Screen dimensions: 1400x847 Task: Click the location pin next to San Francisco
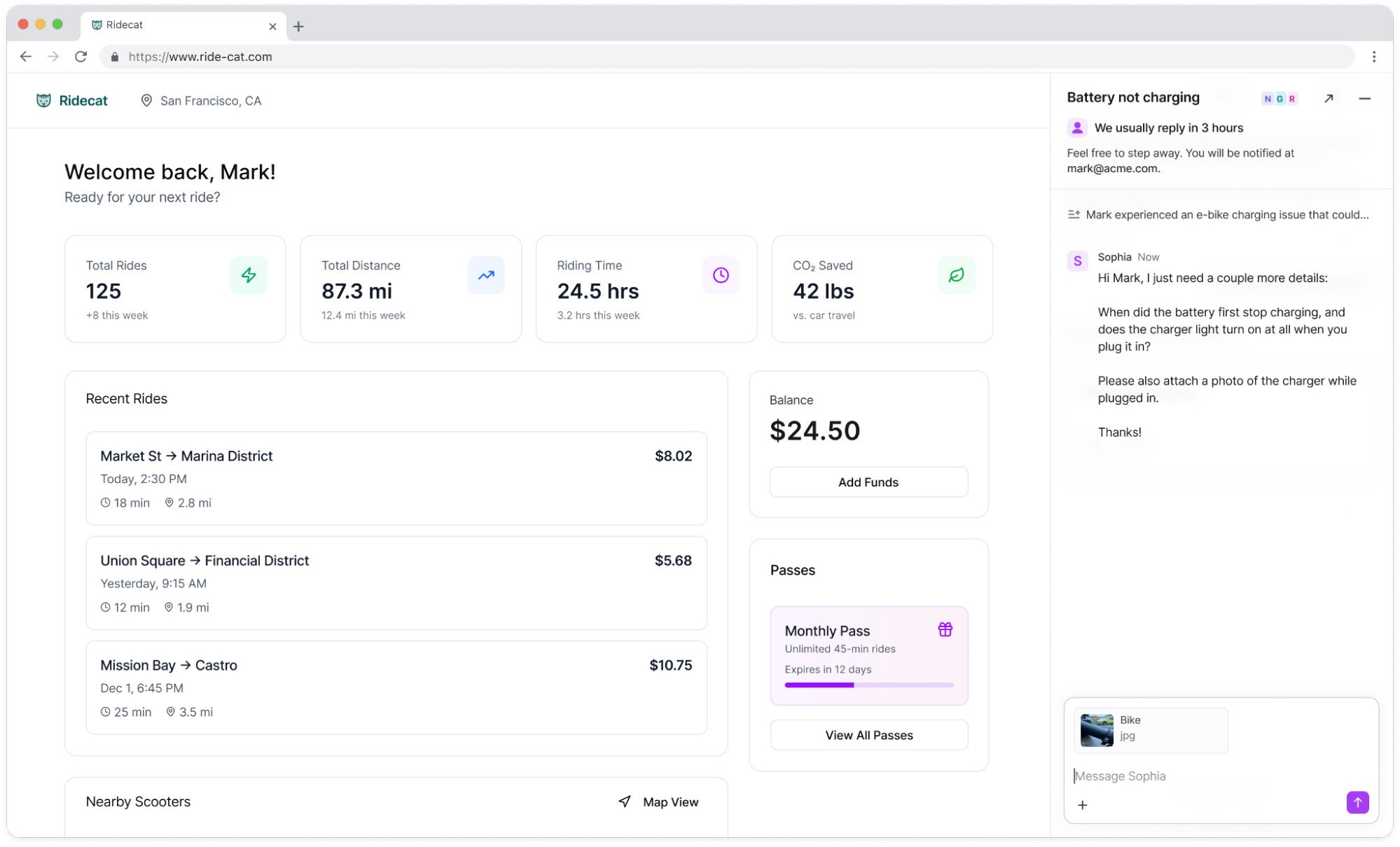146,101
